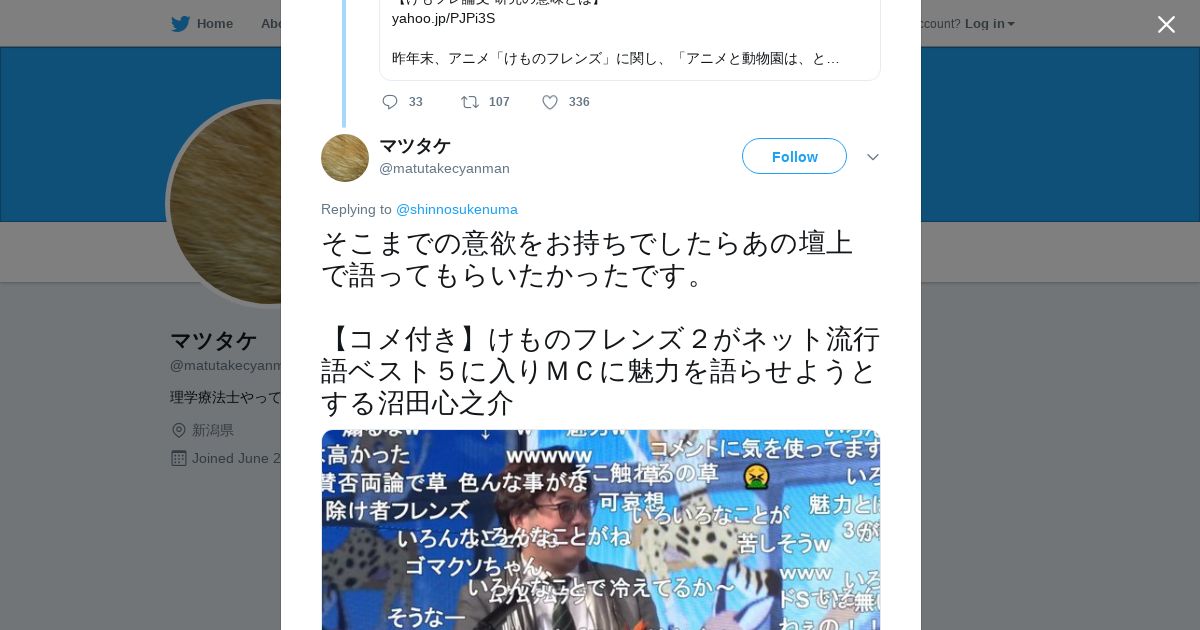Screen dimensions: 1200x630
Task: Open the large profile picture on the left
Action: [225, 204]
